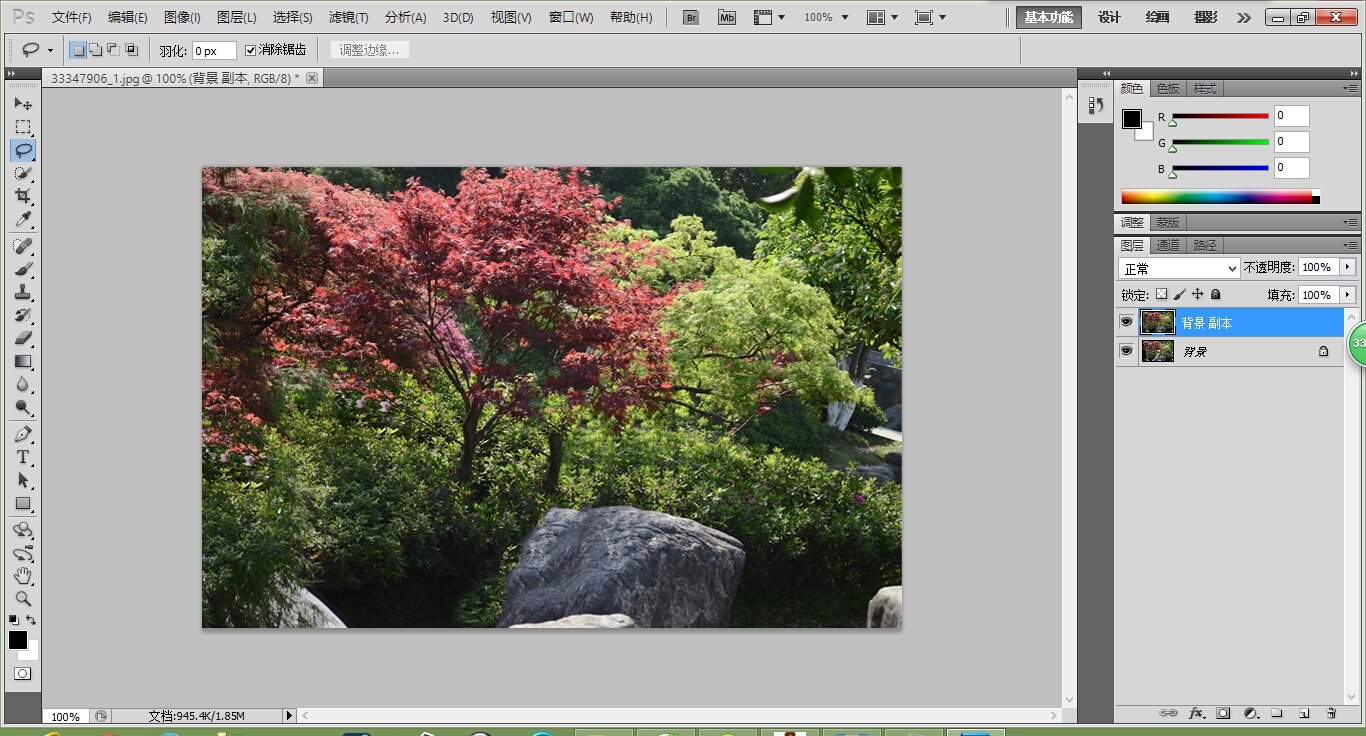Select the Spot Healing Brush tool
The width and height of the screenshot is (1366, 736).
23,246
